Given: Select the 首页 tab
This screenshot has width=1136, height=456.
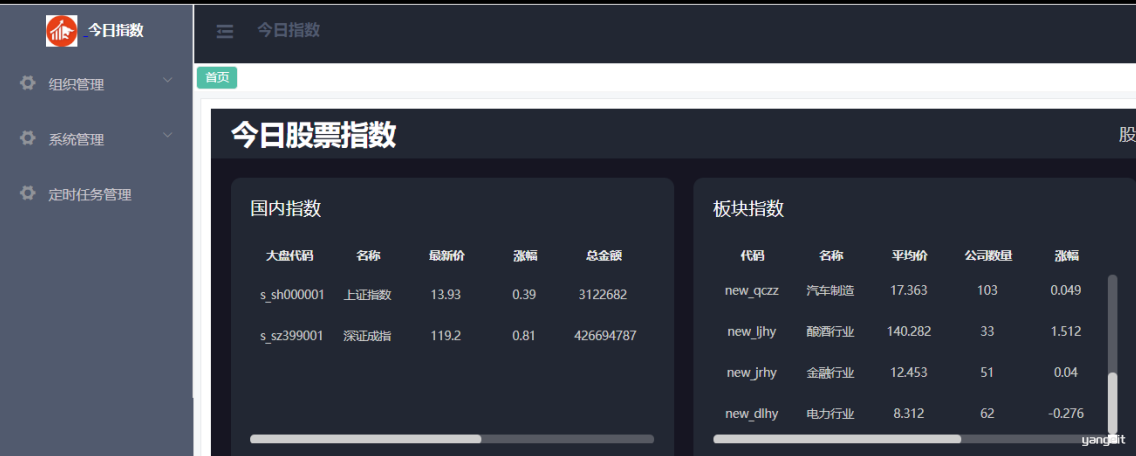Looking at the screenshot, I should pyautogui.click(x=217, y=78).
